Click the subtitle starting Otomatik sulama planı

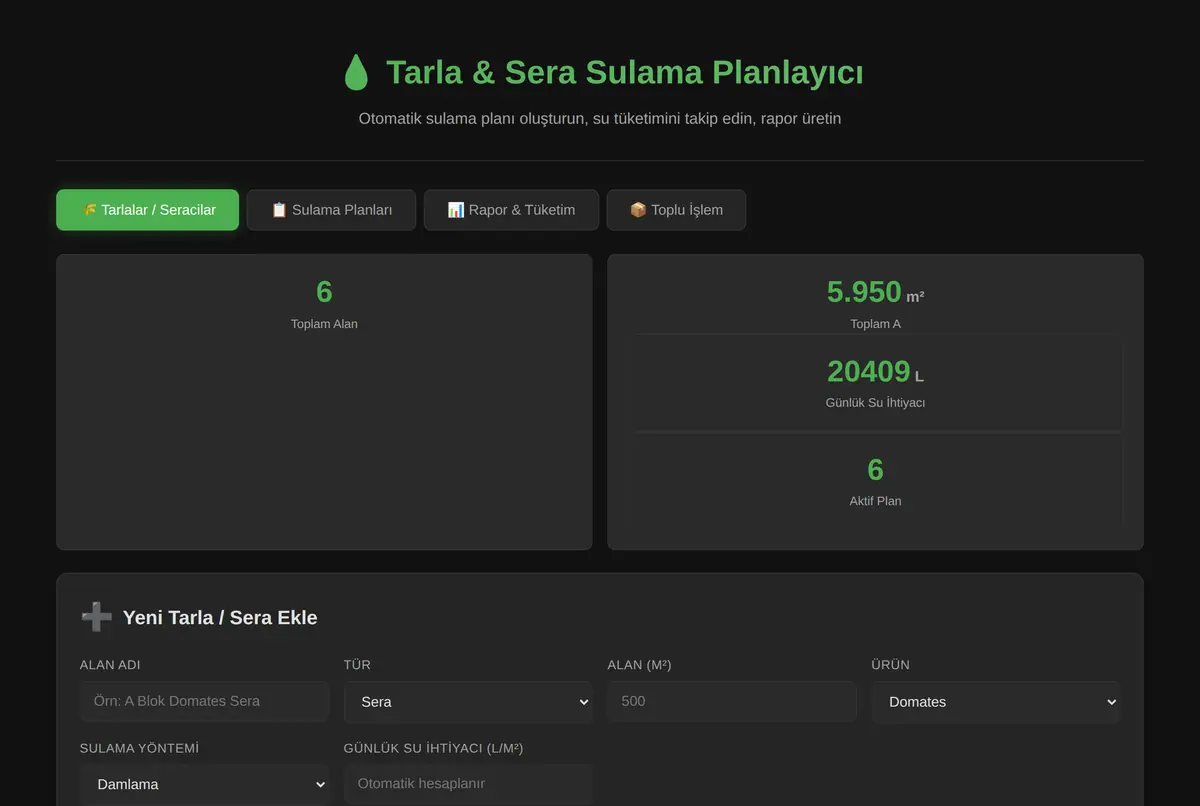click(600, 119)
